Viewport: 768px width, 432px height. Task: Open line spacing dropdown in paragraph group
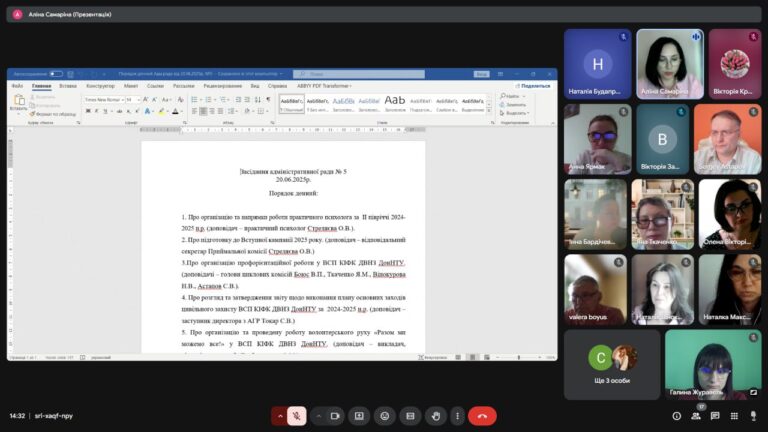[232, 111]
